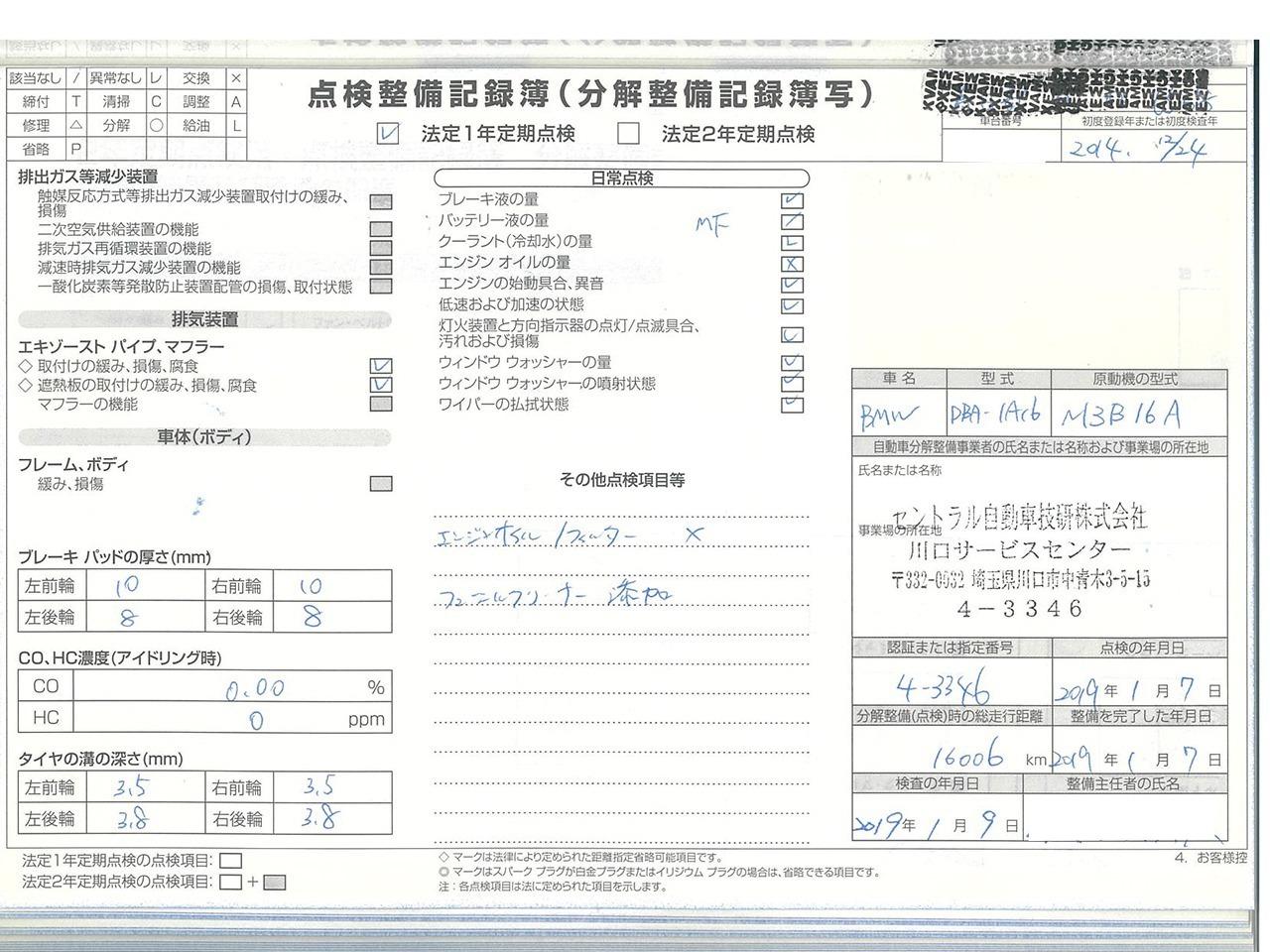Click the 川口サービスセンター stamp line
Viewport: 1270px width, 952px height.
pos(1019,550)
